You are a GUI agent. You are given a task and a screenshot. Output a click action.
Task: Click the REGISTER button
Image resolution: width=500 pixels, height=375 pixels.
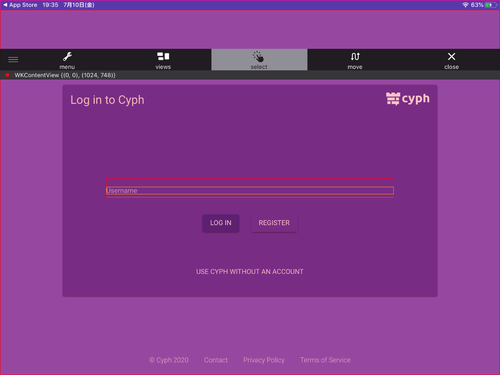coord(274,223)
